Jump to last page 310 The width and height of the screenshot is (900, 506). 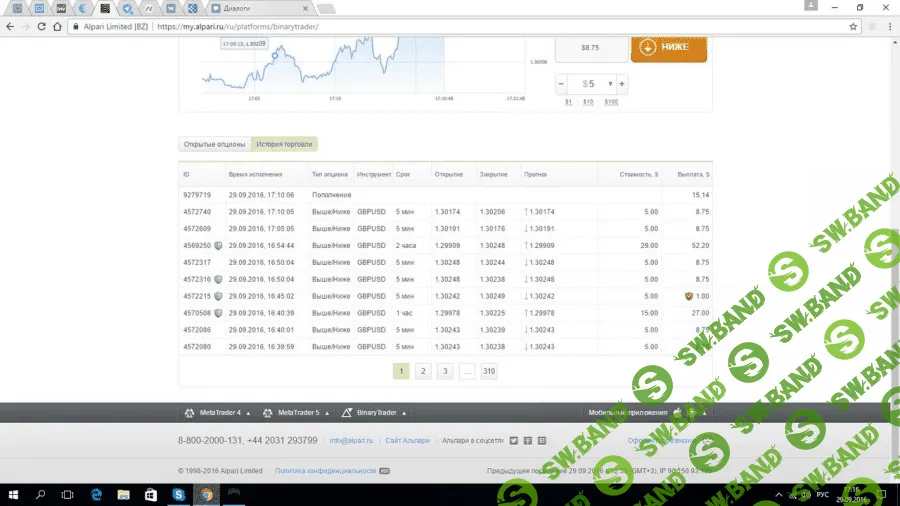coord(488,371)
